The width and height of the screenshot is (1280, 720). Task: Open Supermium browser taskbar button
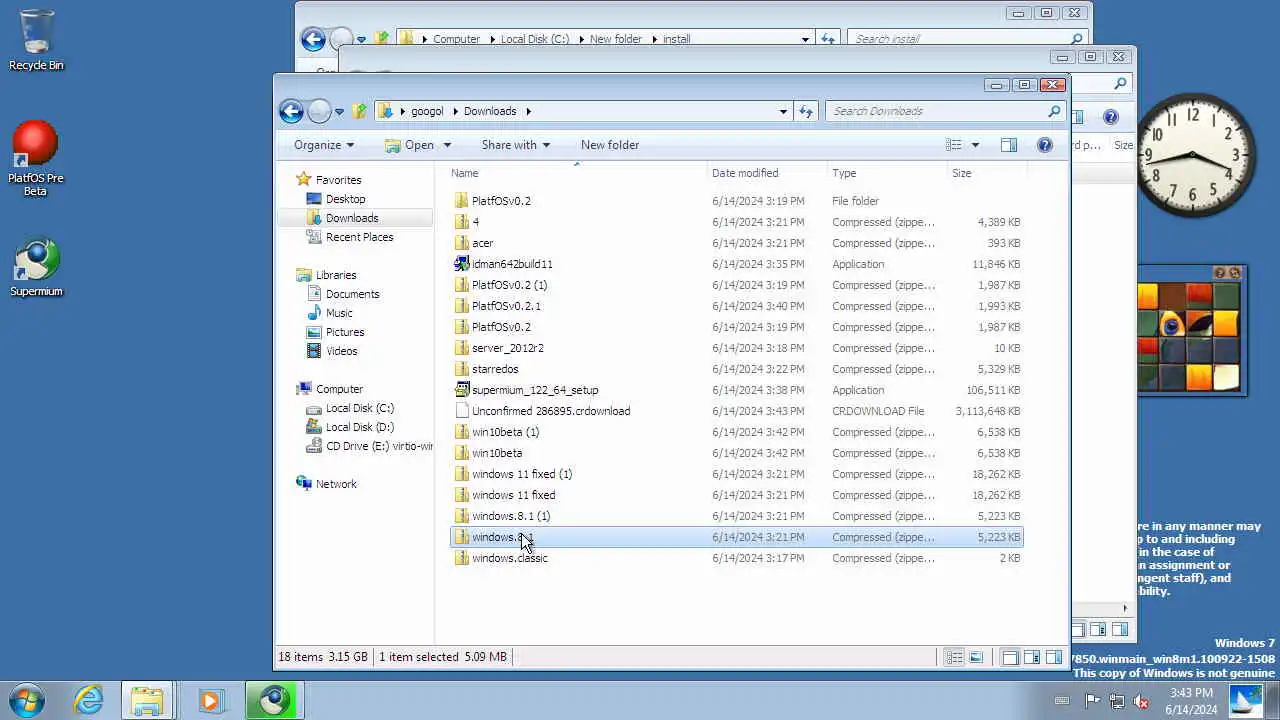pyautogui.click(x=273, y=700)
